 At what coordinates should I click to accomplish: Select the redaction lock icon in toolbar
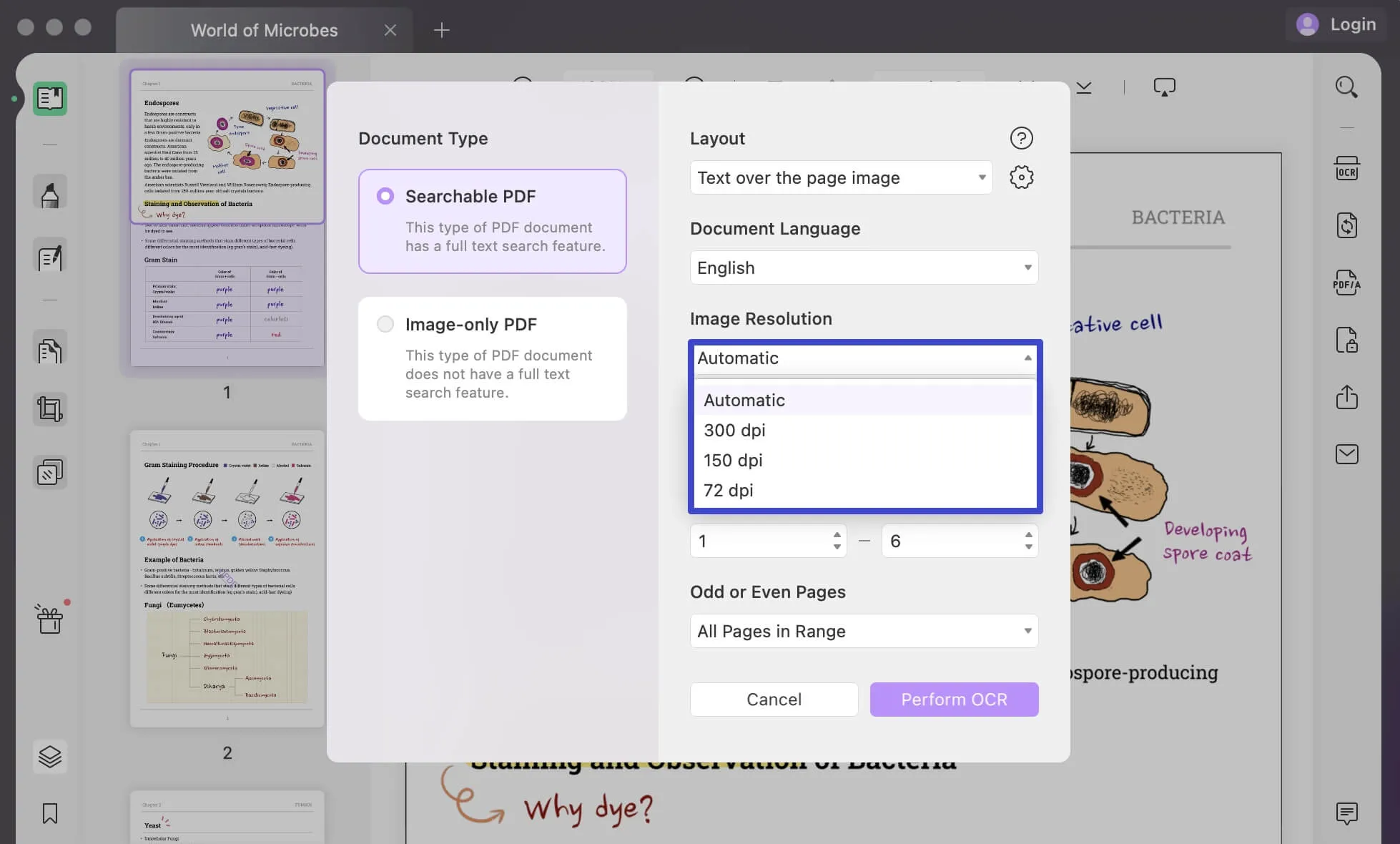[1347, 339]
